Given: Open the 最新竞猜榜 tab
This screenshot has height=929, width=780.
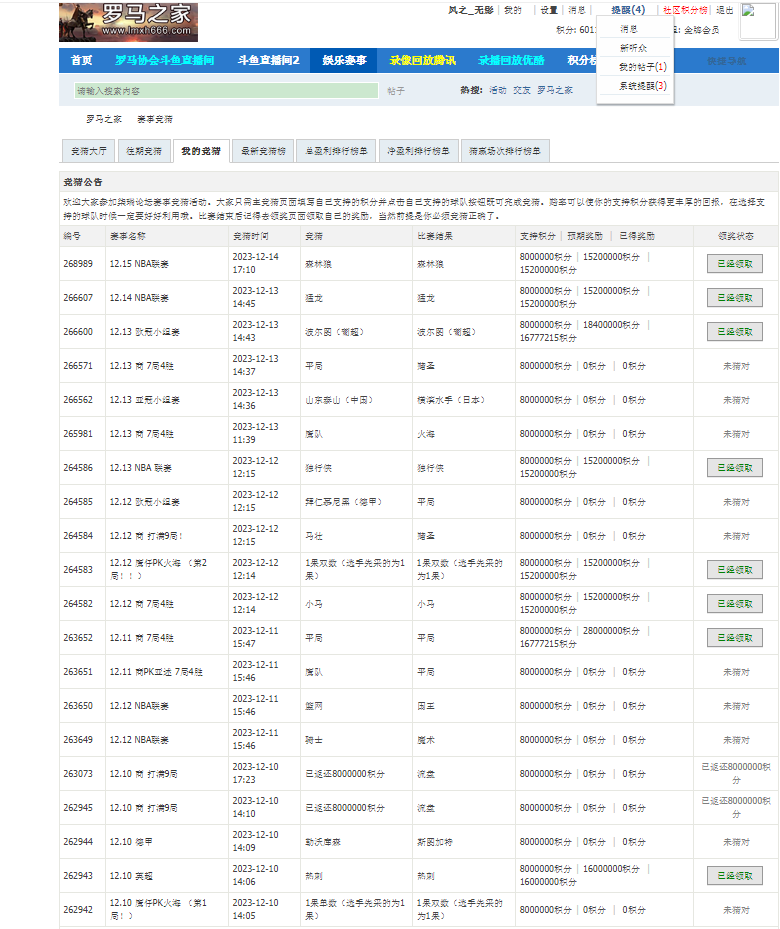Looking at the screenshot, I should coord(263,152).
